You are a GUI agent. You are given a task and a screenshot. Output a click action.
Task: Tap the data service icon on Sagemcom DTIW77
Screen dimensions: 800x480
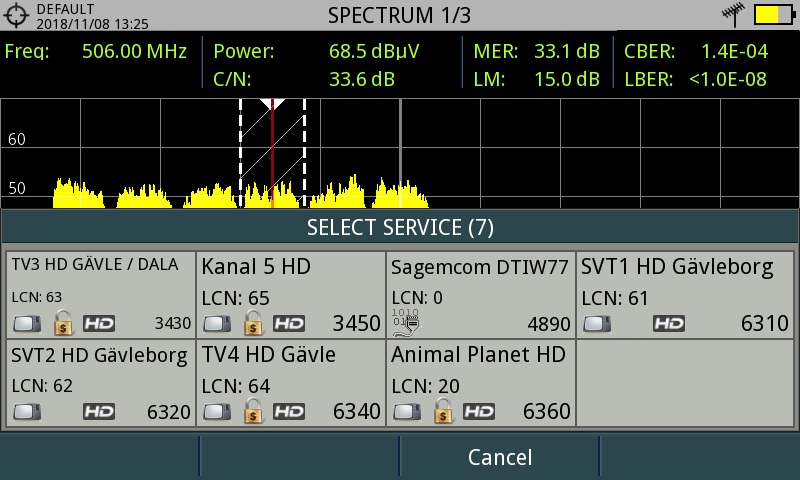point(406,323)
